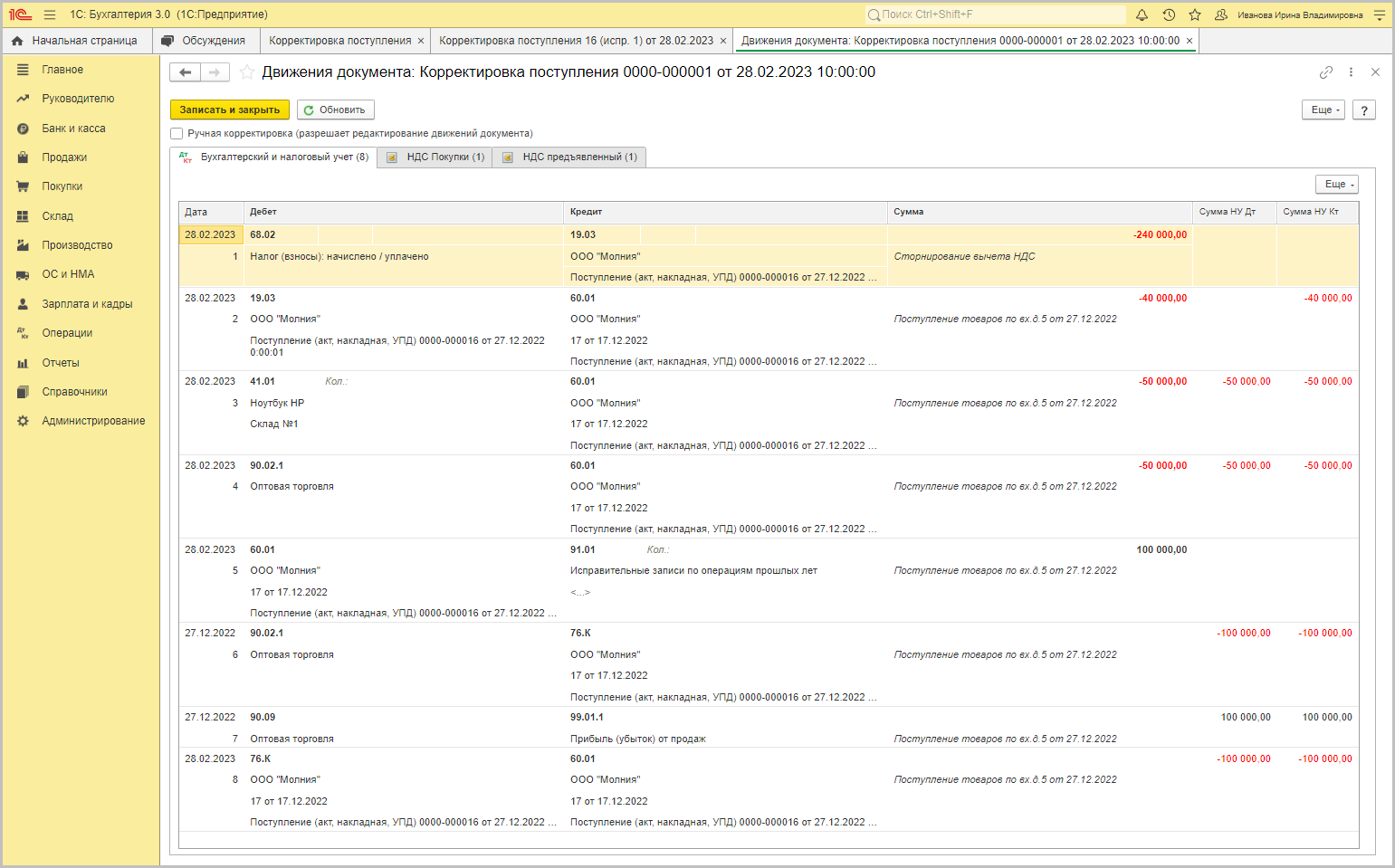Select Бухгалтерский и налоговый учет tab
This screenshot has width=1395, height=868.
pyautogui.click(x=274, y=157)
